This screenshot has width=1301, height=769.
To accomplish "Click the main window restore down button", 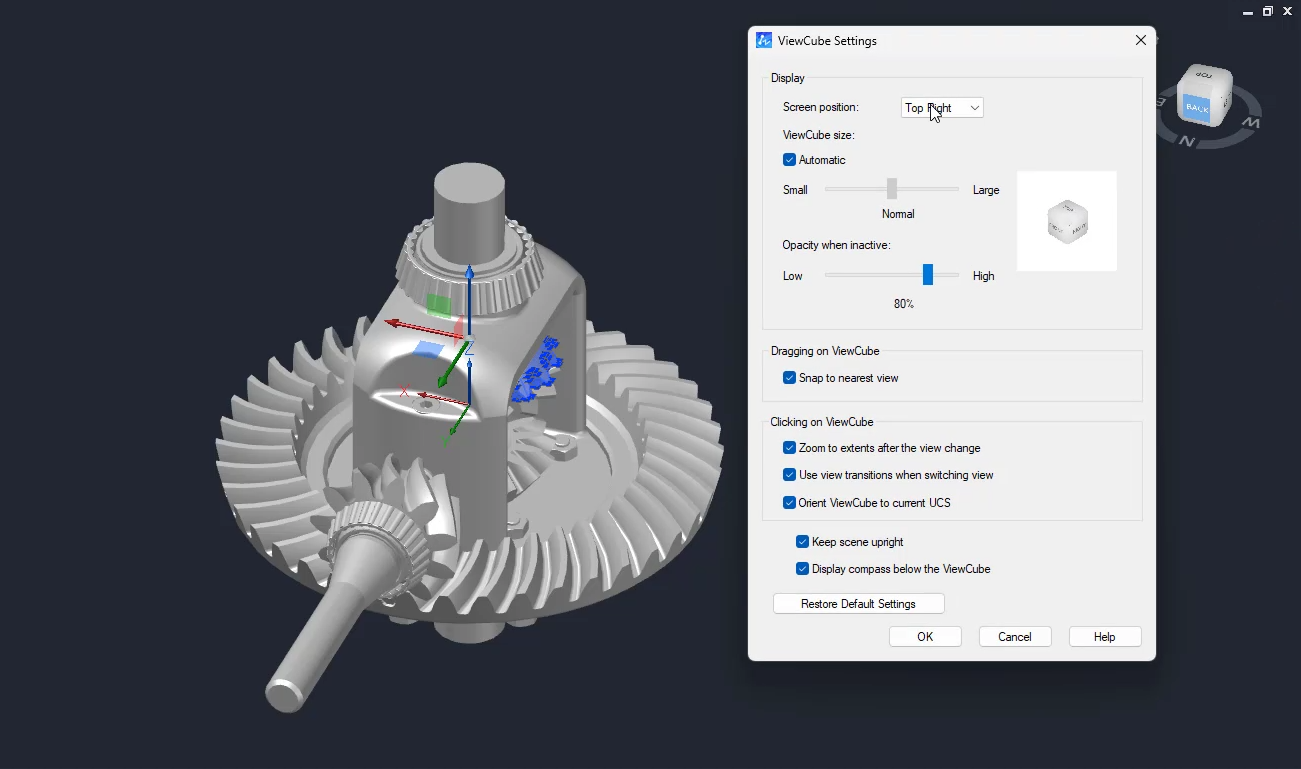I will pyautogui.click(x=1268, y=11).
